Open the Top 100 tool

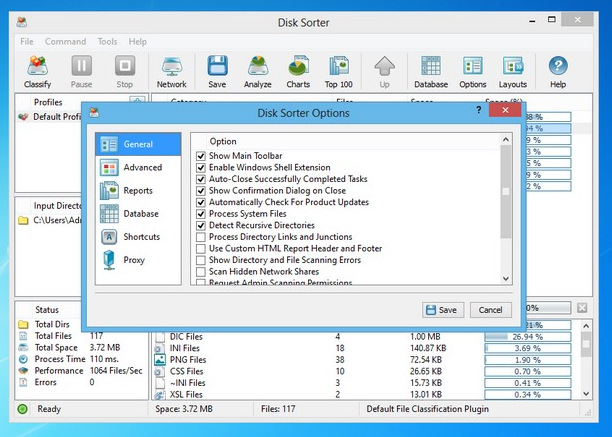pos(338,71)
